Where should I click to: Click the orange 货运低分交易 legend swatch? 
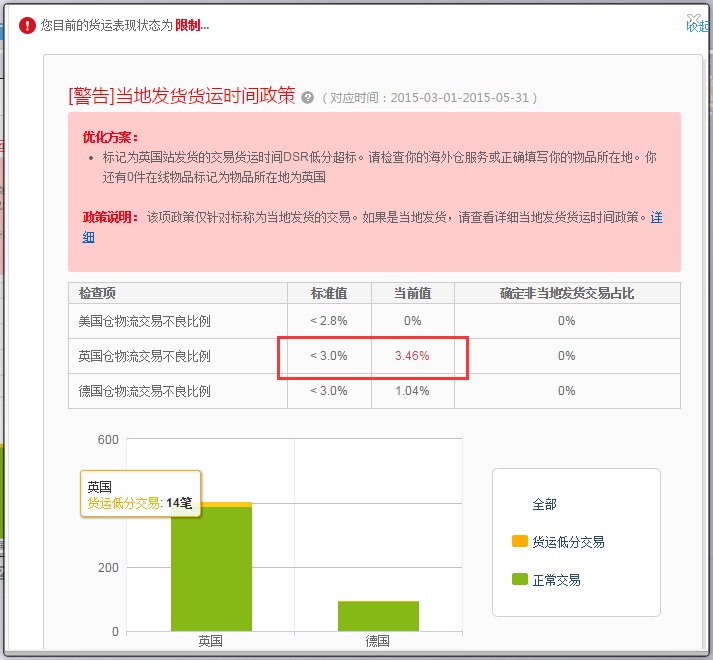coord(519,541)
